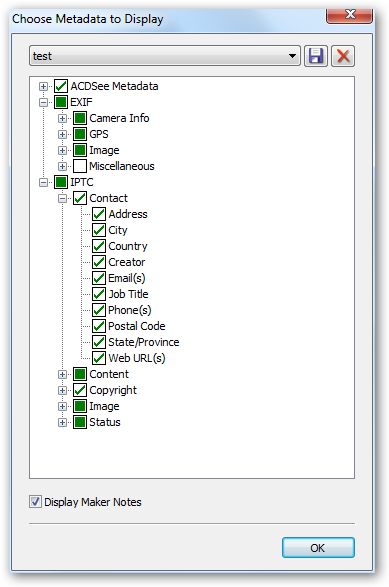Select the State/Province tree item

click(144, 342)
